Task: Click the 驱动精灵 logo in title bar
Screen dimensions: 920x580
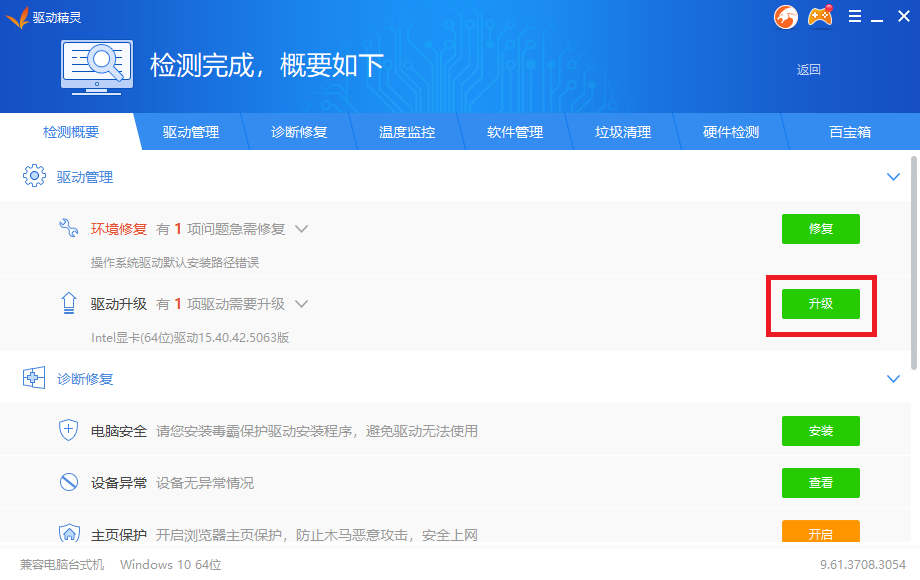Action: (x=18, y=16)
